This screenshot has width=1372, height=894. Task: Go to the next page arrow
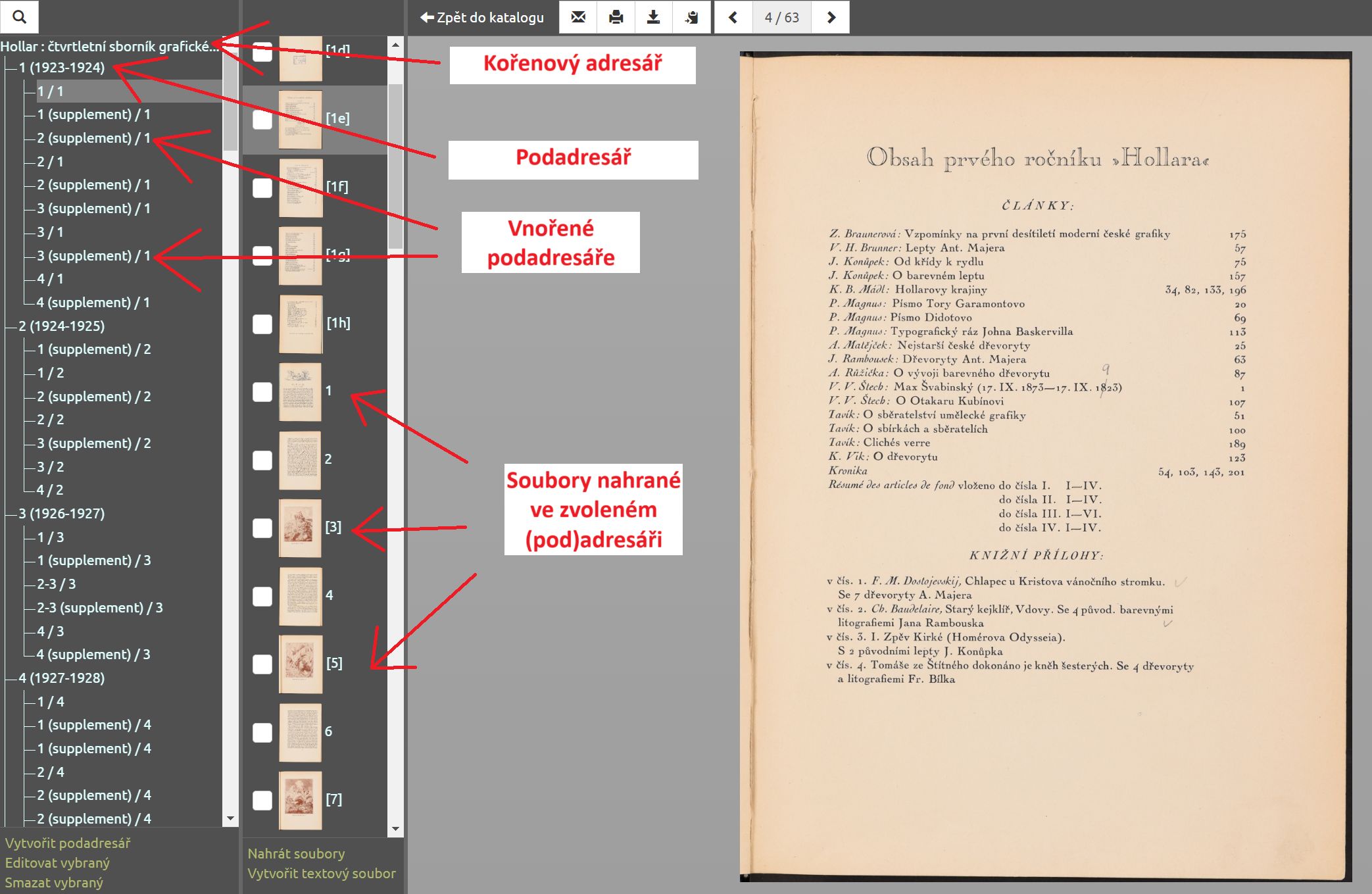tap(831, 17)
